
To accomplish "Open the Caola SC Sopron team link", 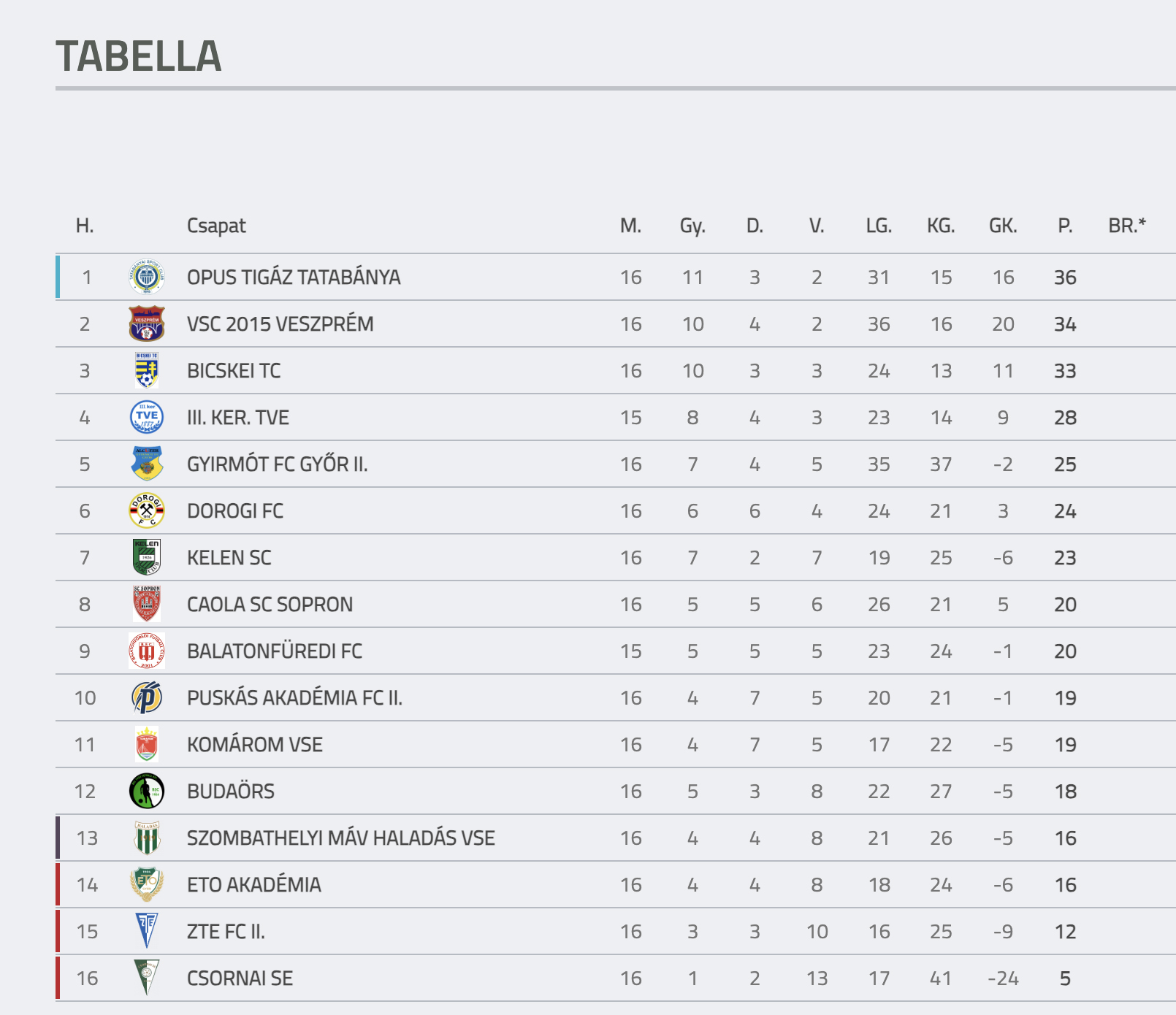I will 270,605.
